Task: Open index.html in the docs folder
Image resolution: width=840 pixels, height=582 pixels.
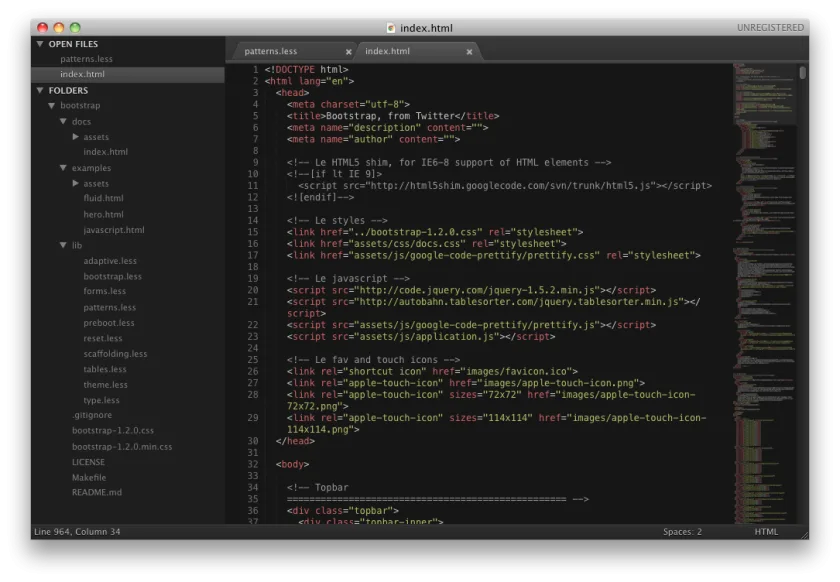Action: [x=106, y=152]
